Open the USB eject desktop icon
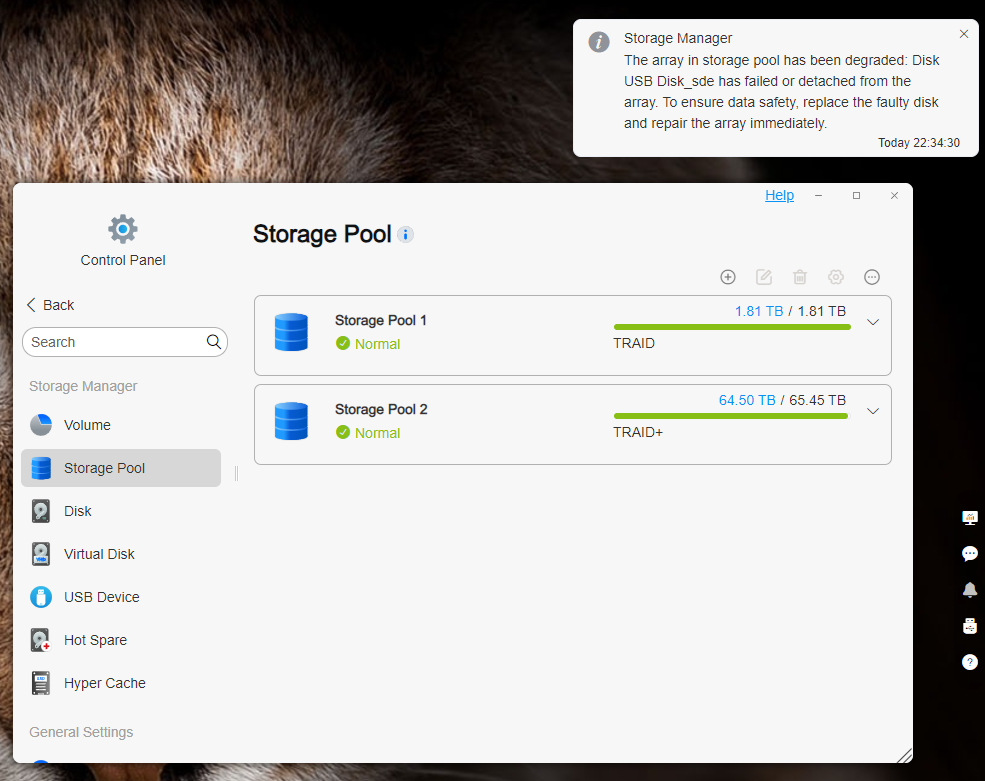This screenshot has height=781, width=985. (970, 626)
